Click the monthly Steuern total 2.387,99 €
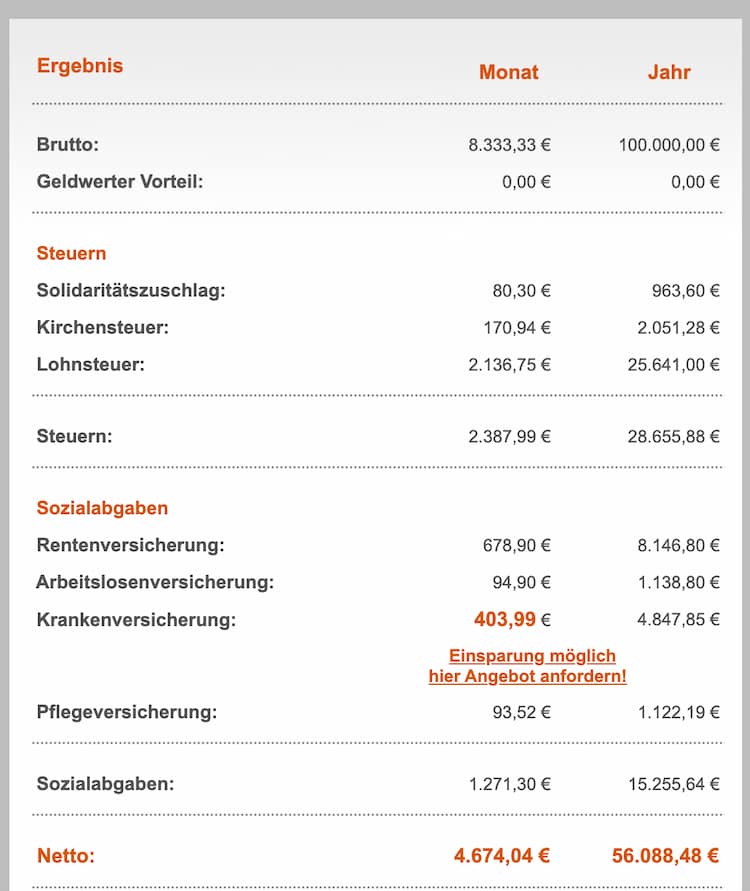The height and width of the screenshot is (891, 750). (509, 436)
